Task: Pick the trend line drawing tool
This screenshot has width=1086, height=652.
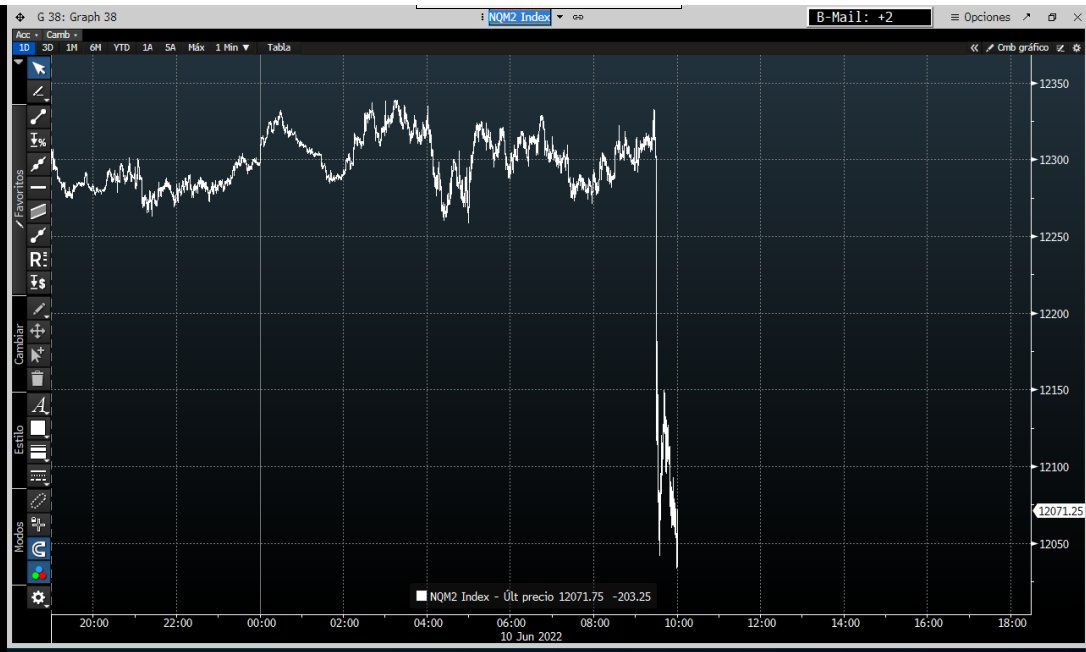Action: click(38, 116)
